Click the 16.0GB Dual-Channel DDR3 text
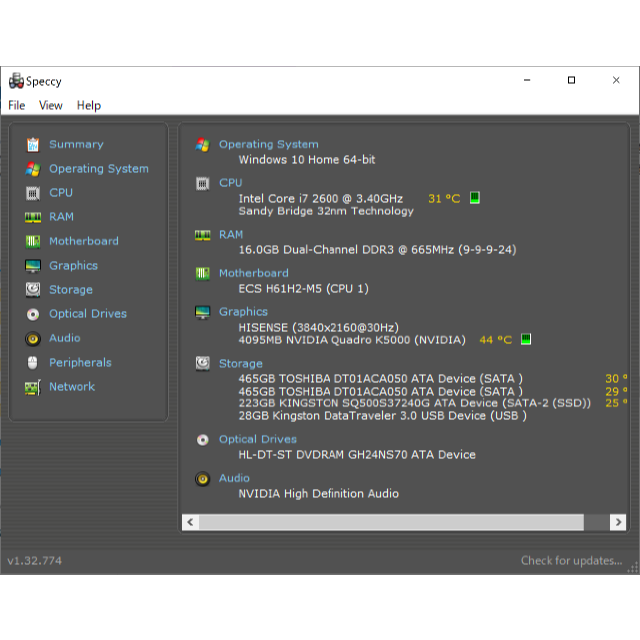This screenshot has width=640, height=640. pos(378,250)
